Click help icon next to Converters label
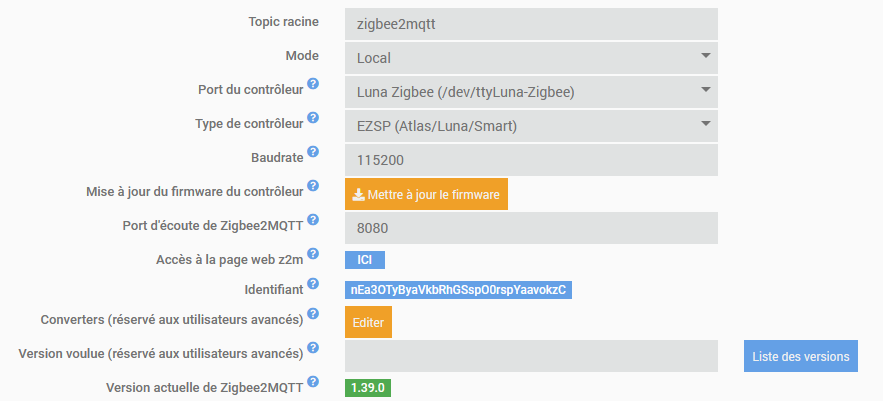The height and width of the screenshot is (401, 883). coord(313,314)
